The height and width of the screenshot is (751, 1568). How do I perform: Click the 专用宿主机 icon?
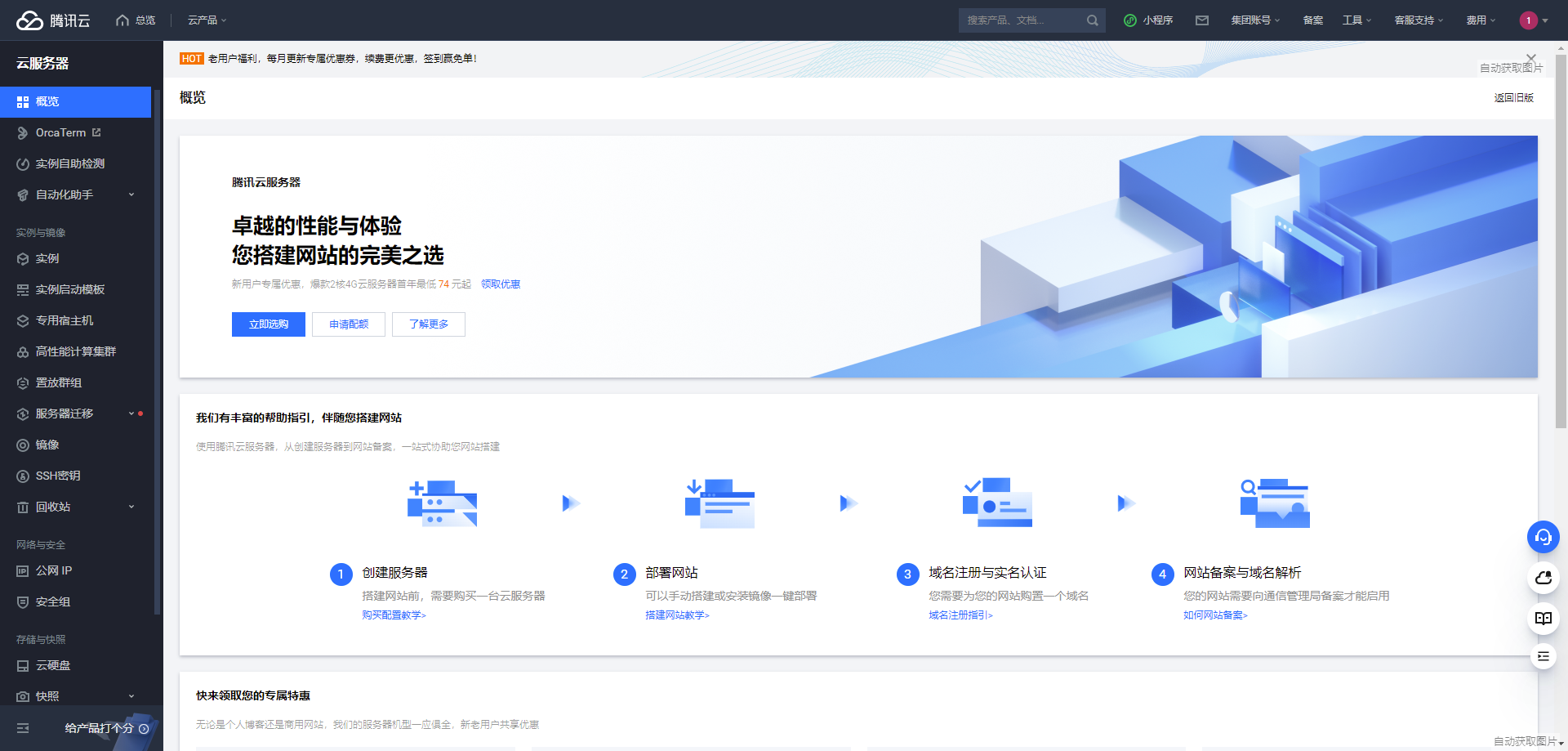pos(23,321)
